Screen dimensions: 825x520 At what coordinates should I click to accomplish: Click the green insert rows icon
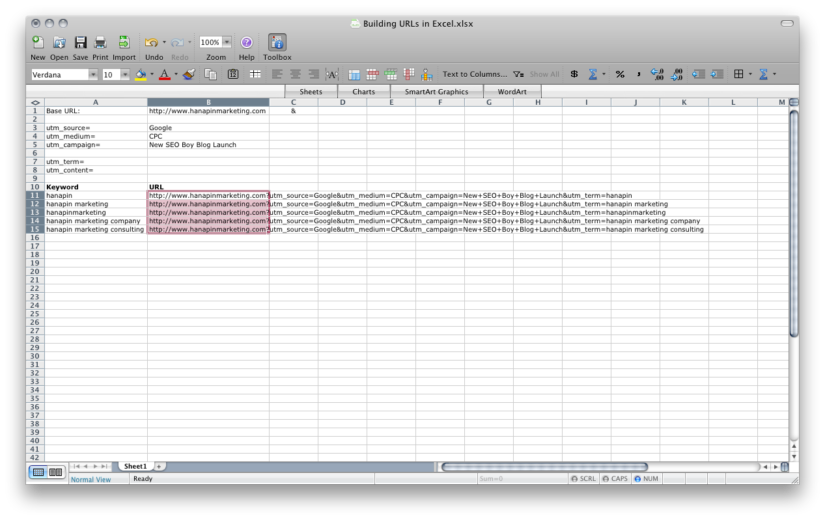391,75
